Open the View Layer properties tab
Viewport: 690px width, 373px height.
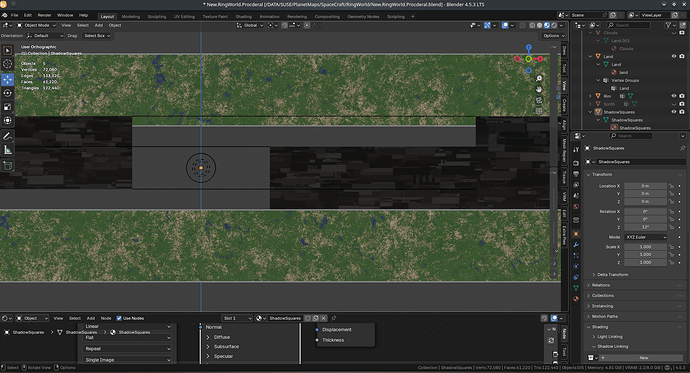click(576, 185)
